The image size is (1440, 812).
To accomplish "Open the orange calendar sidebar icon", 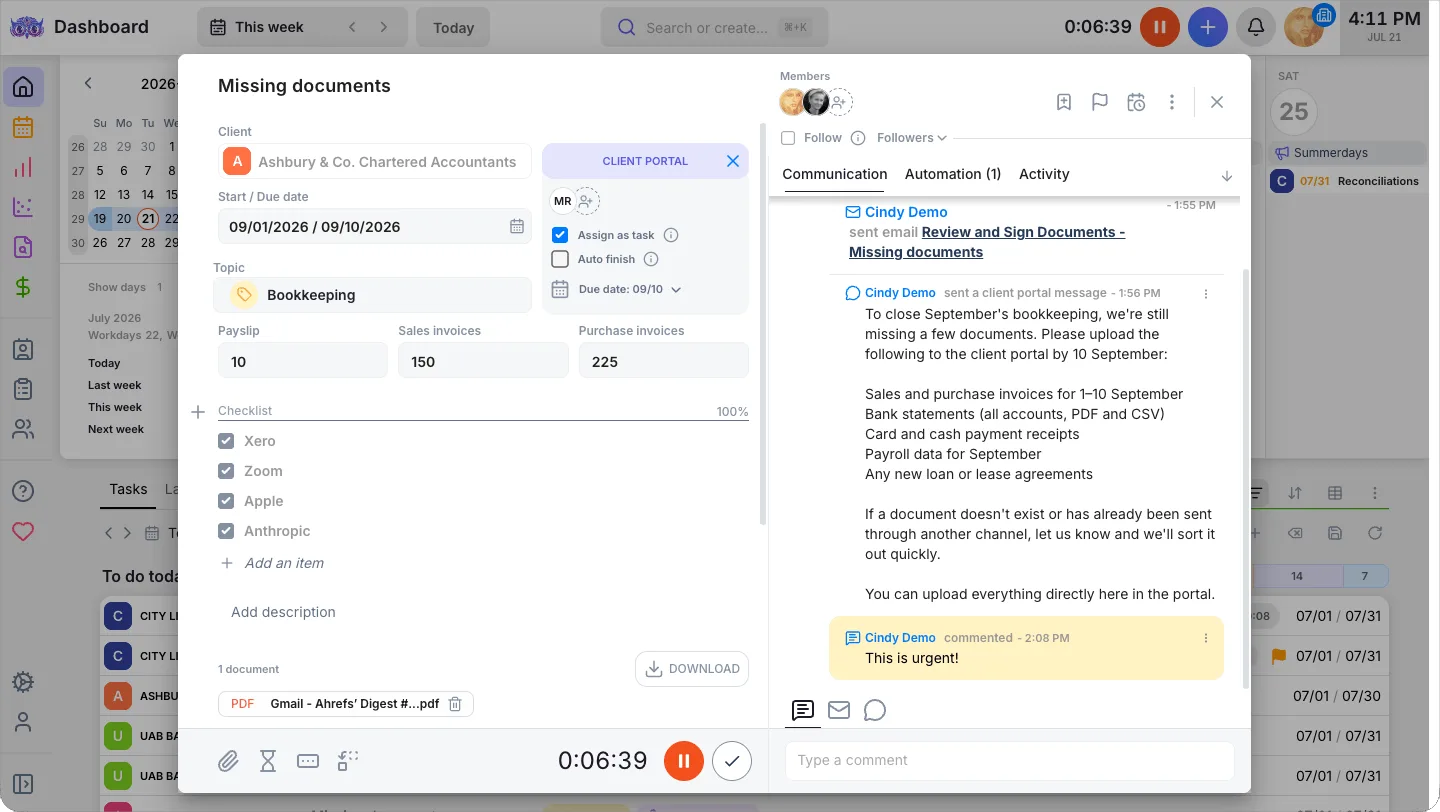I will pos(23,127).
